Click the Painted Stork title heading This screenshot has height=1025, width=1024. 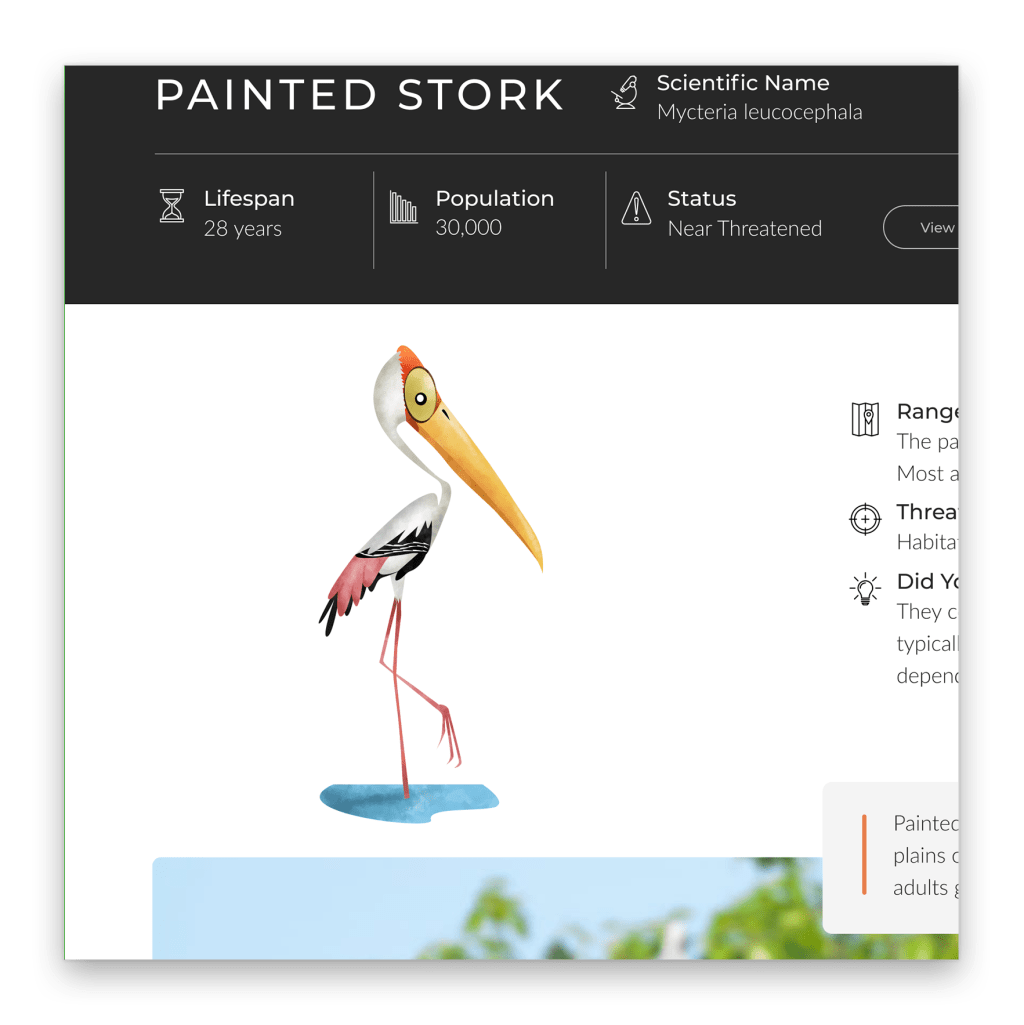tap(360, 95)
